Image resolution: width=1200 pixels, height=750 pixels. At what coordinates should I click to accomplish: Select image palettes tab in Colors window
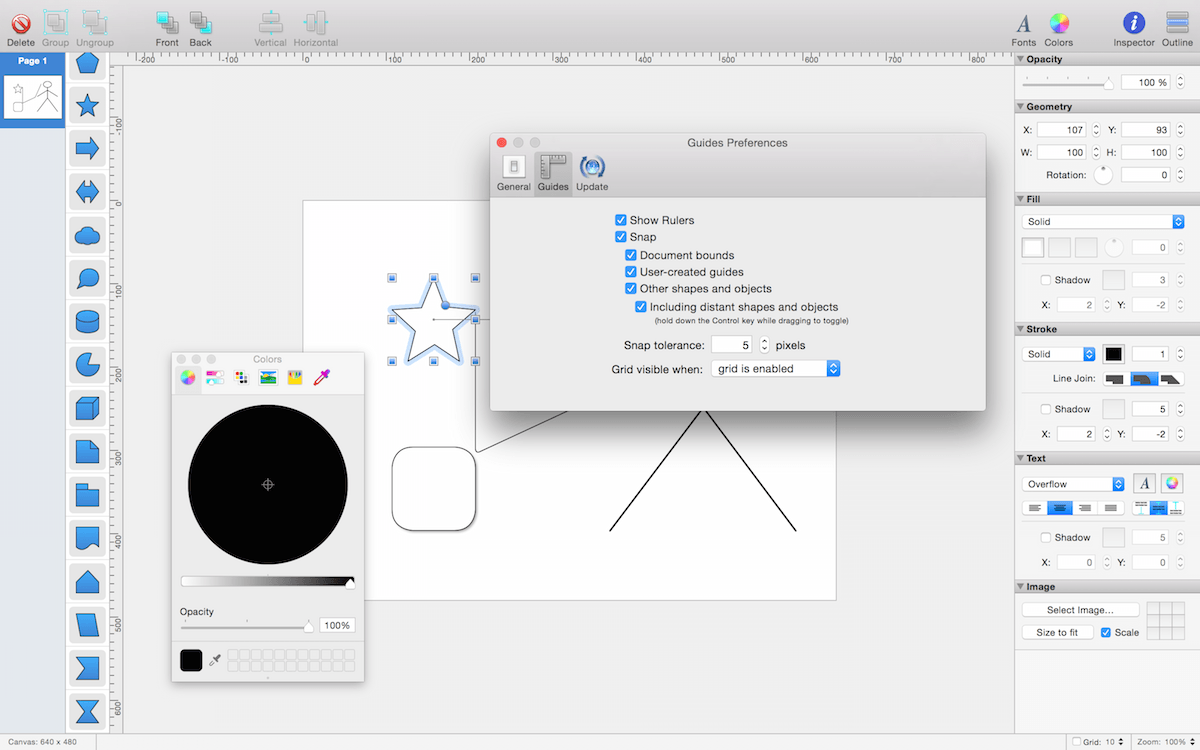point(268,377)
